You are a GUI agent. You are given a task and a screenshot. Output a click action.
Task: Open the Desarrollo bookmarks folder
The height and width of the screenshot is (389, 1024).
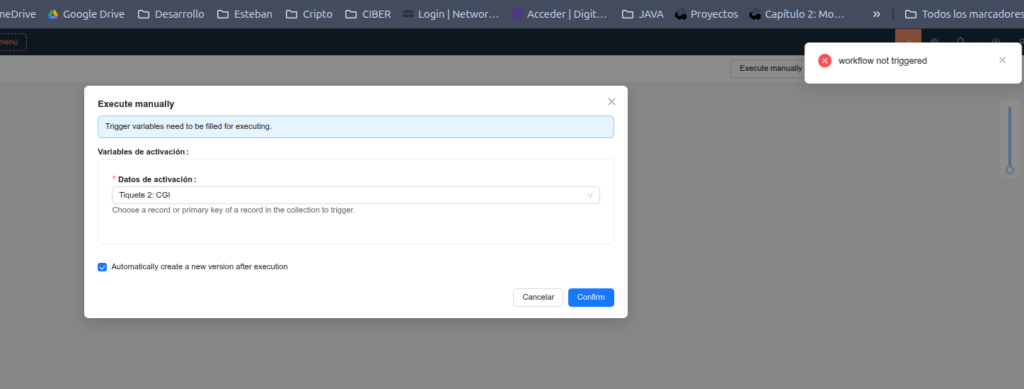(x=171, y=14)
